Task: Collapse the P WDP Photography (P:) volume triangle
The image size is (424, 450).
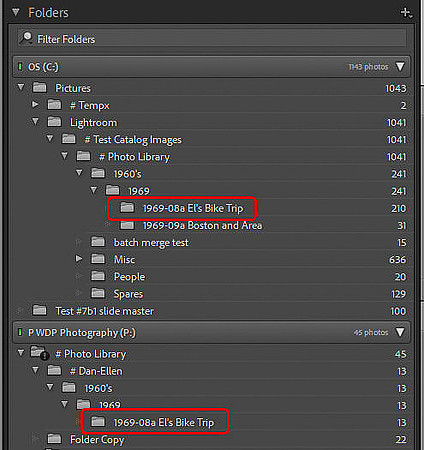Action: [400, 332]
